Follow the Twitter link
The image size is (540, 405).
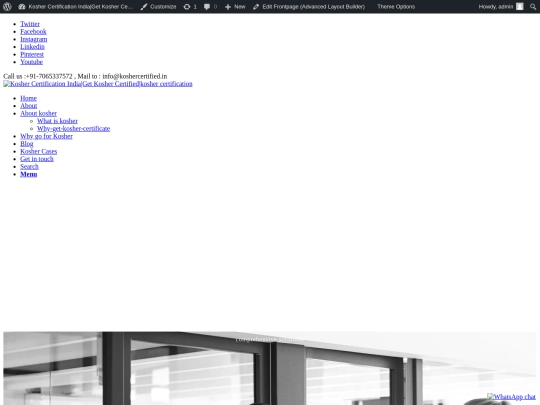click(30, 24)
